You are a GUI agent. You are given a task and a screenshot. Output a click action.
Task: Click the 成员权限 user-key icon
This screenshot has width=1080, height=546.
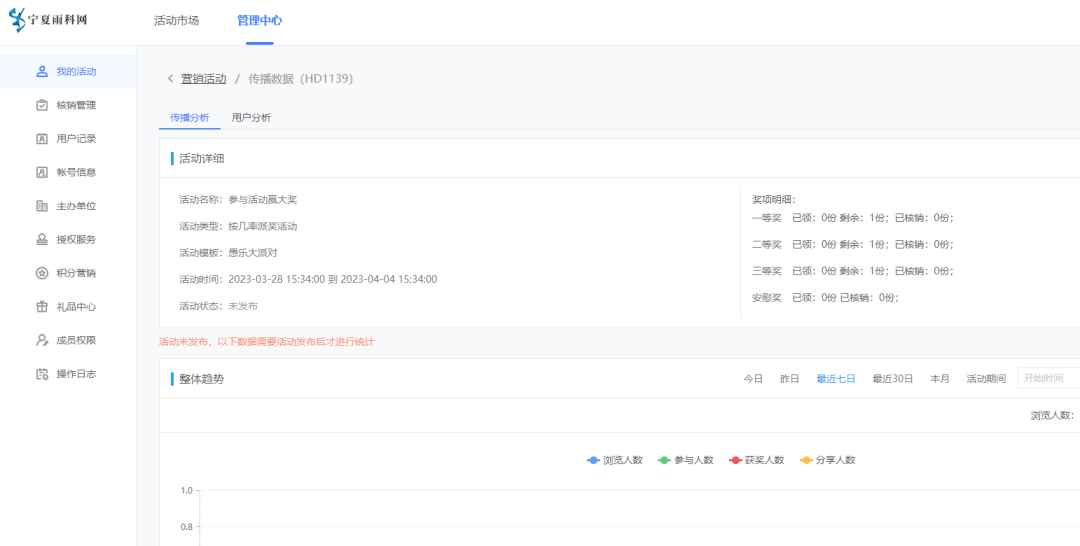42,340
